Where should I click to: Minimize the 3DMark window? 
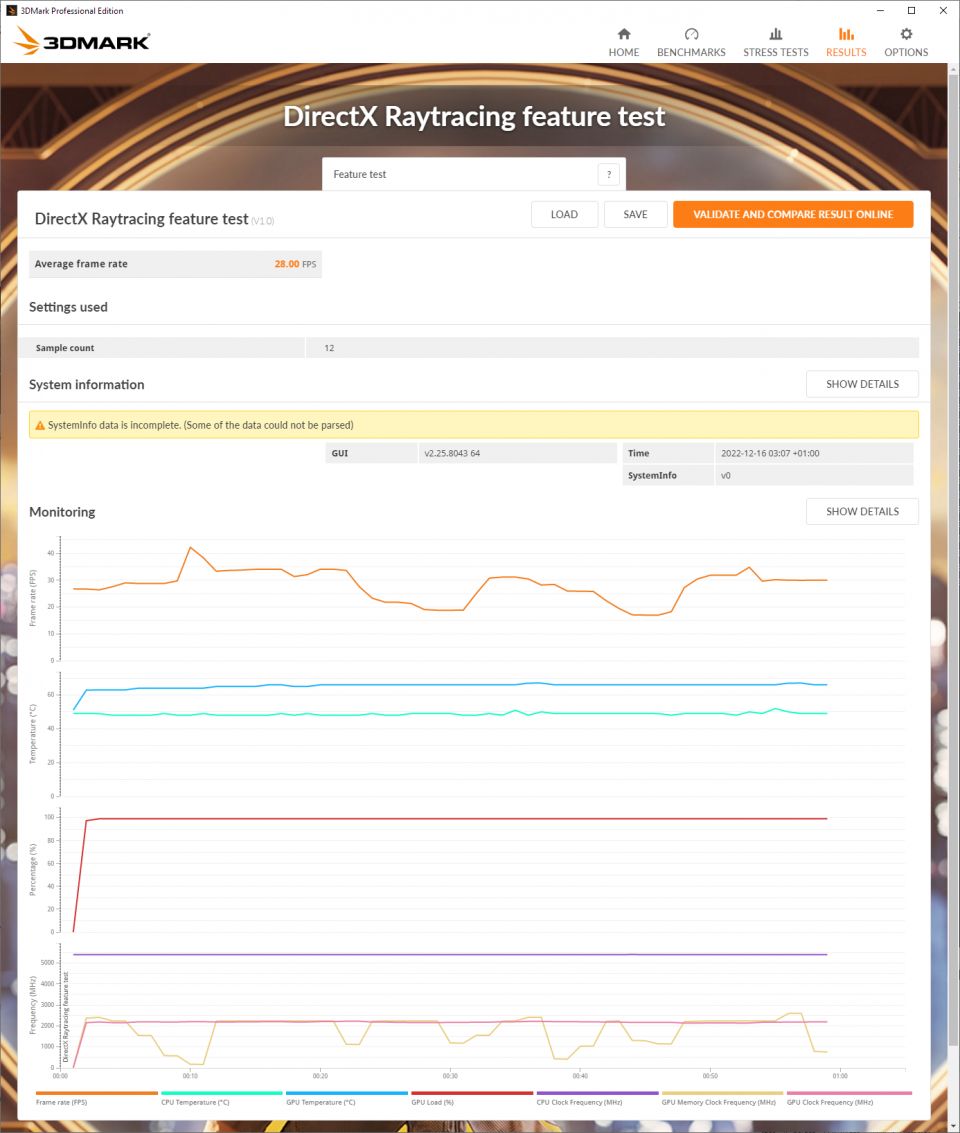point(881,10)
